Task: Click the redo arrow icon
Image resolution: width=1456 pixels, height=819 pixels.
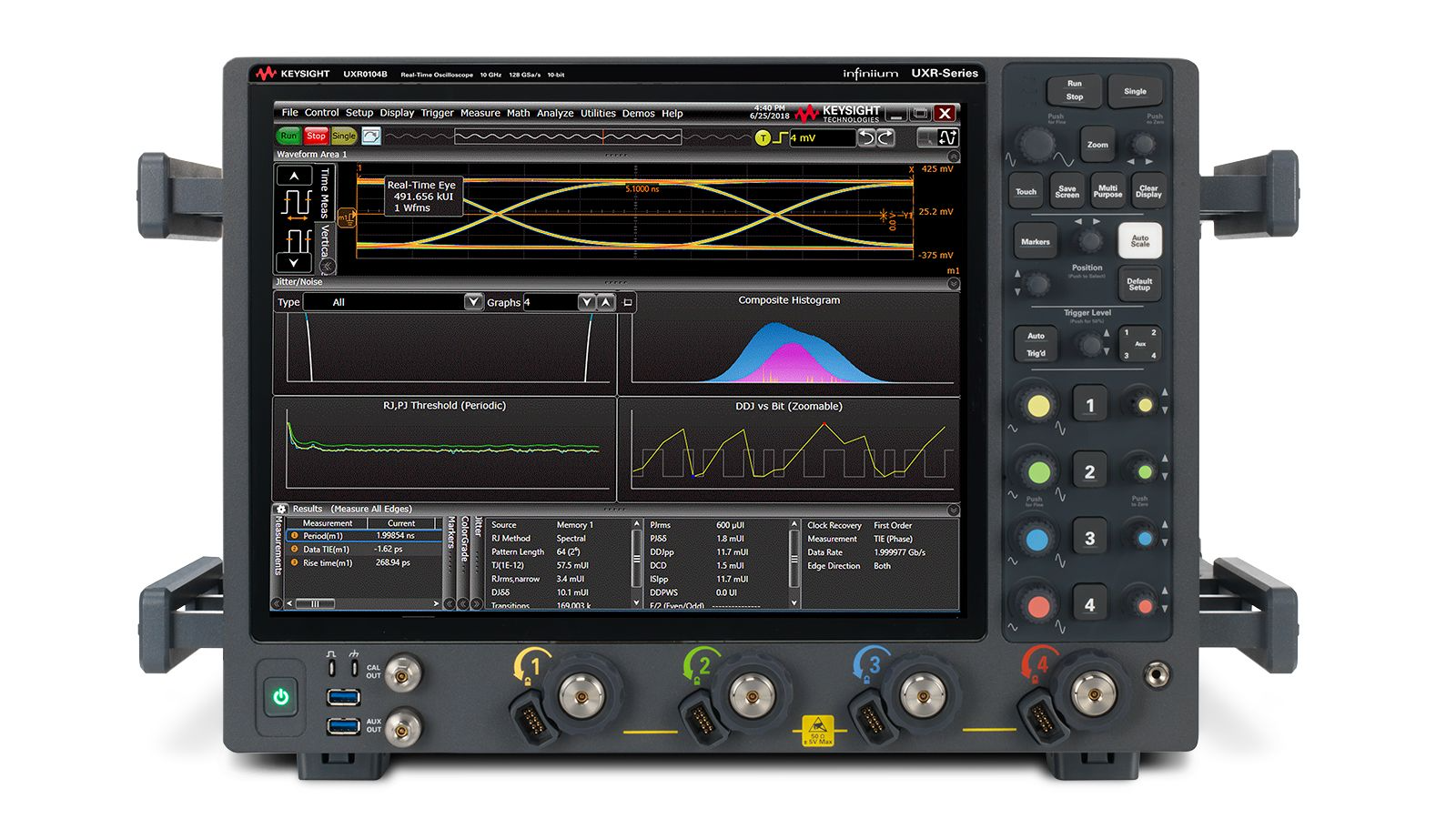Action: (x=885, y=137)
